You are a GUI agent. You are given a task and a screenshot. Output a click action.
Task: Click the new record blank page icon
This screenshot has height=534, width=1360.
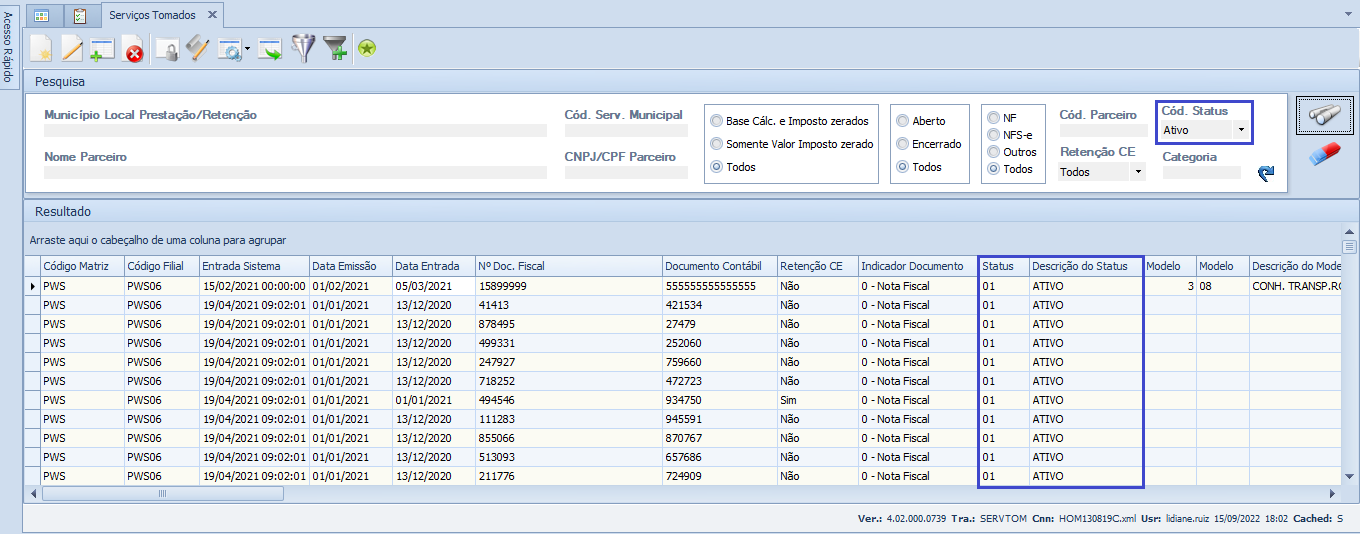click(x=41, y=48)
